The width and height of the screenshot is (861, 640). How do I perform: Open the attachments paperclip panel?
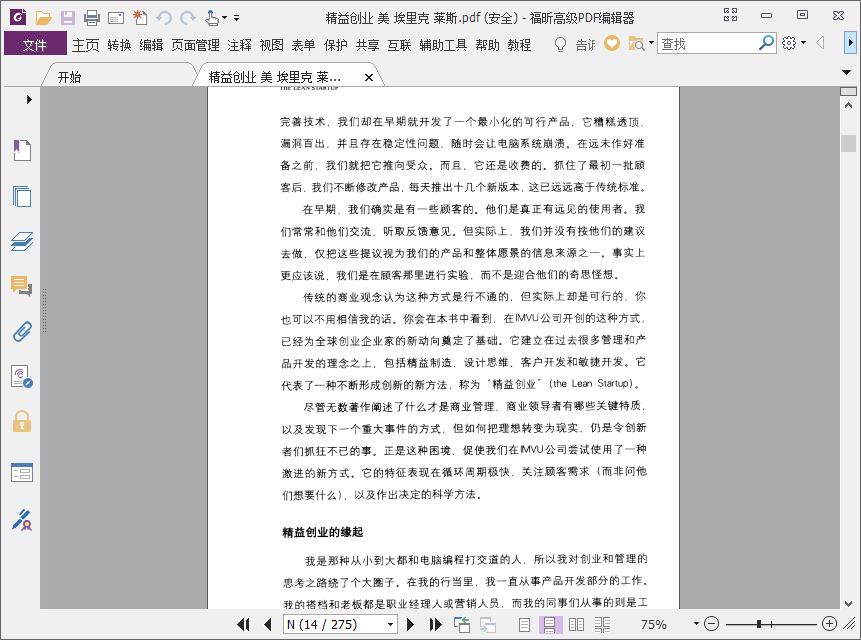[x=22, y=332]
